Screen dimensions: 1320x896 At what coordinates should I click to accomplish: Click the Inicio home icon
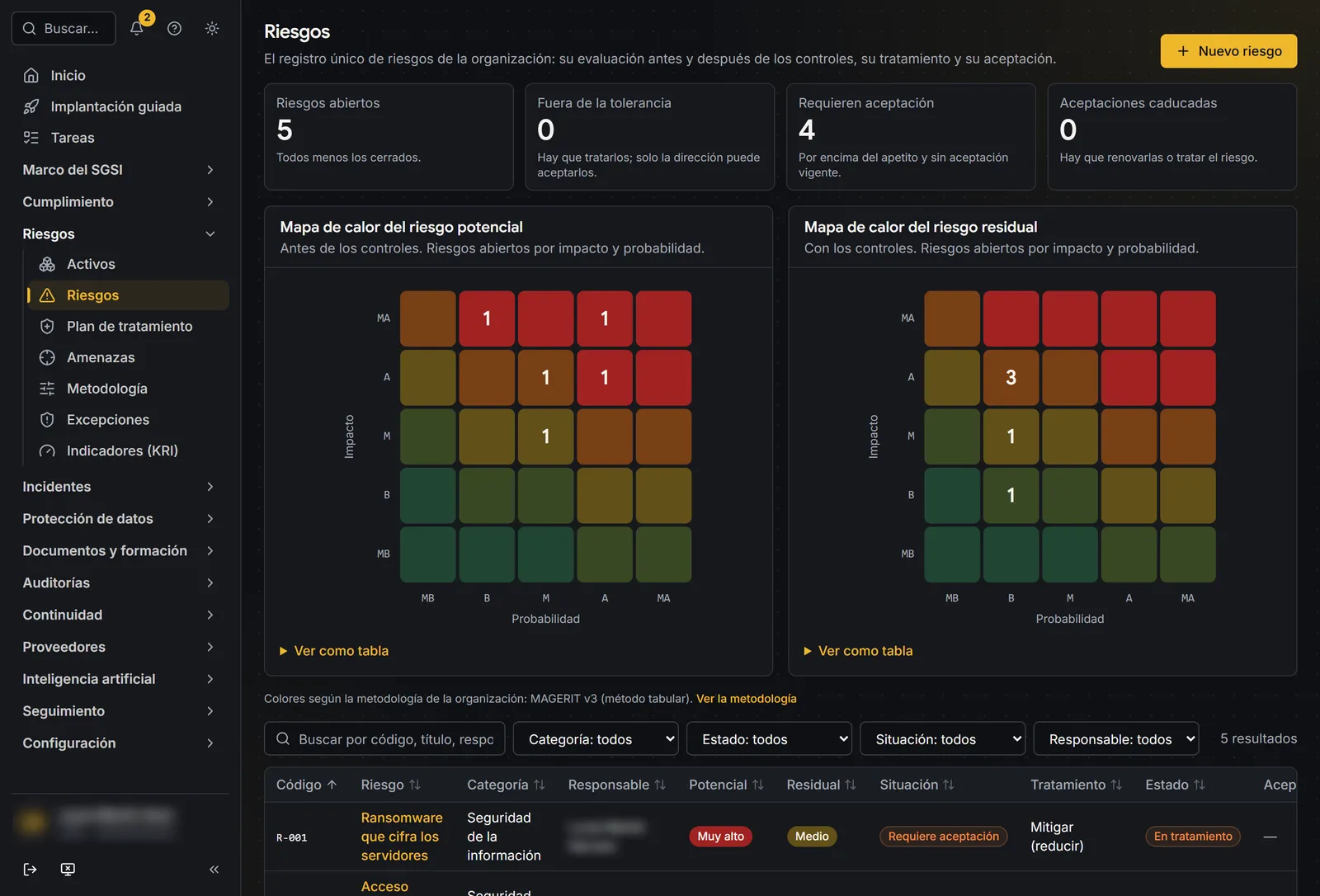31,75
